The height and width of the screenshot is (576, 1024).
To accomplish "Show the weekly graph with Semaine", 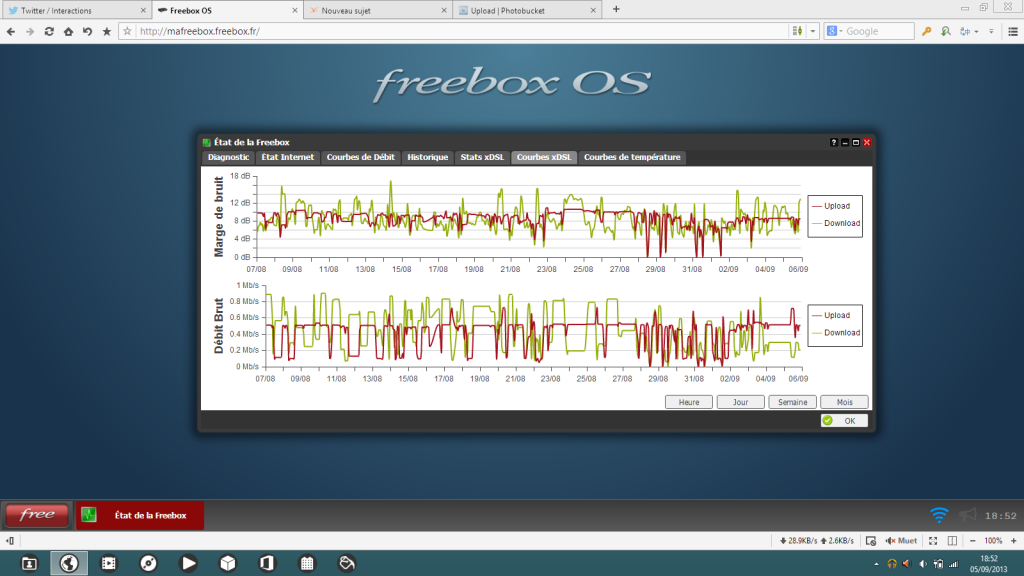I will click(792, 402).
